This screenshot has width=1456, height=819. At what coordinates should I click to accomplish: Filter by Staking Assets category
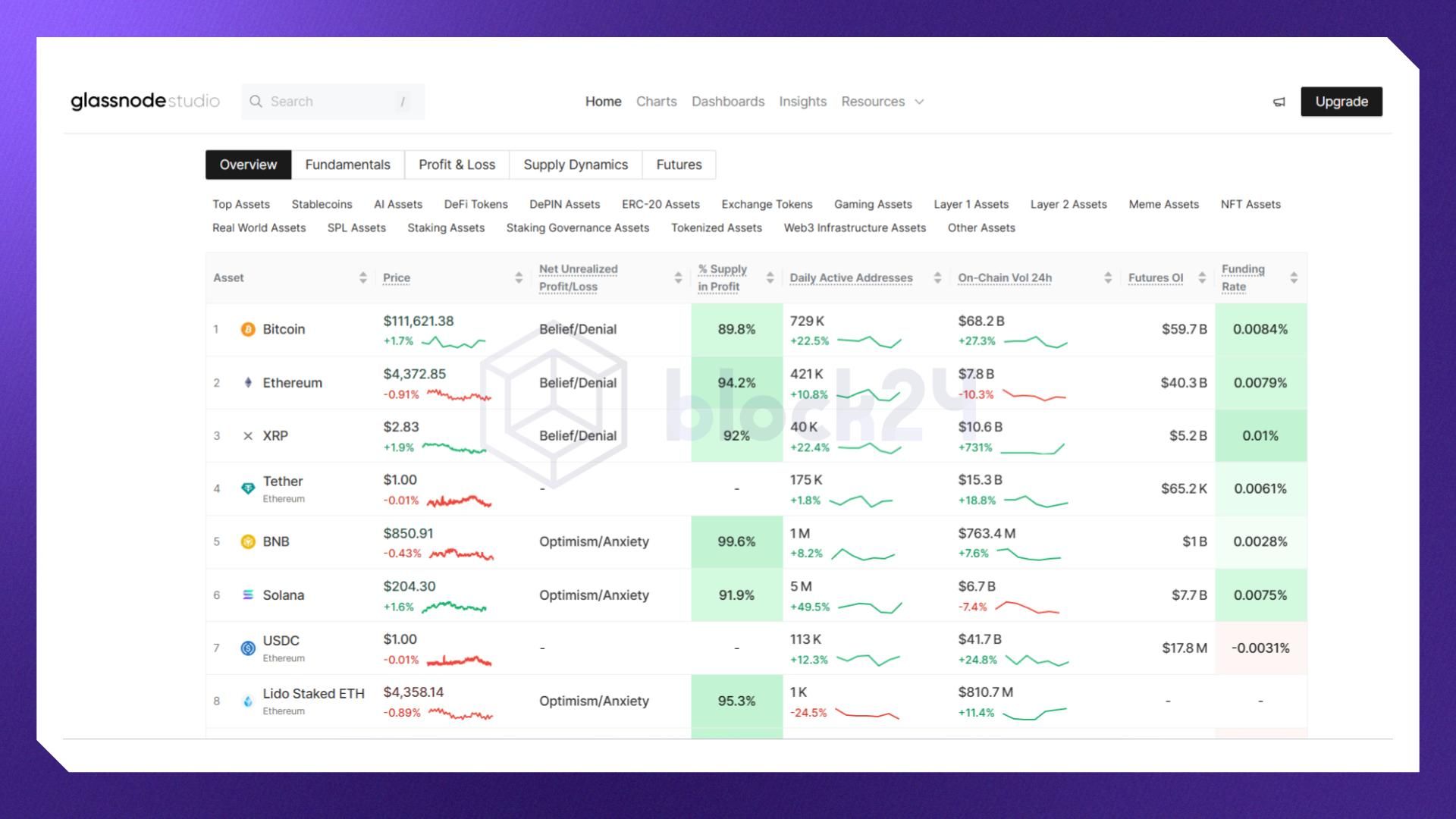click(446, 227)
